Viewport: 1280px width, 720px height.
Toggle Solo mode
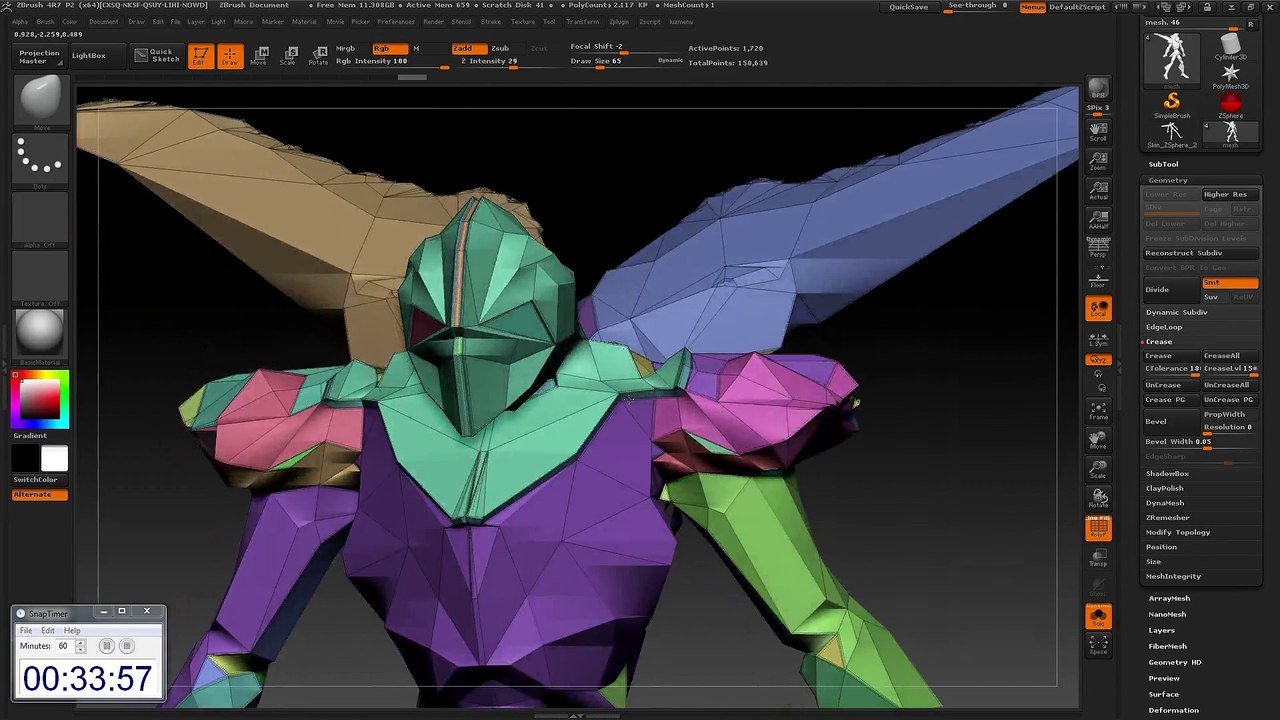tap(1098, 617)
